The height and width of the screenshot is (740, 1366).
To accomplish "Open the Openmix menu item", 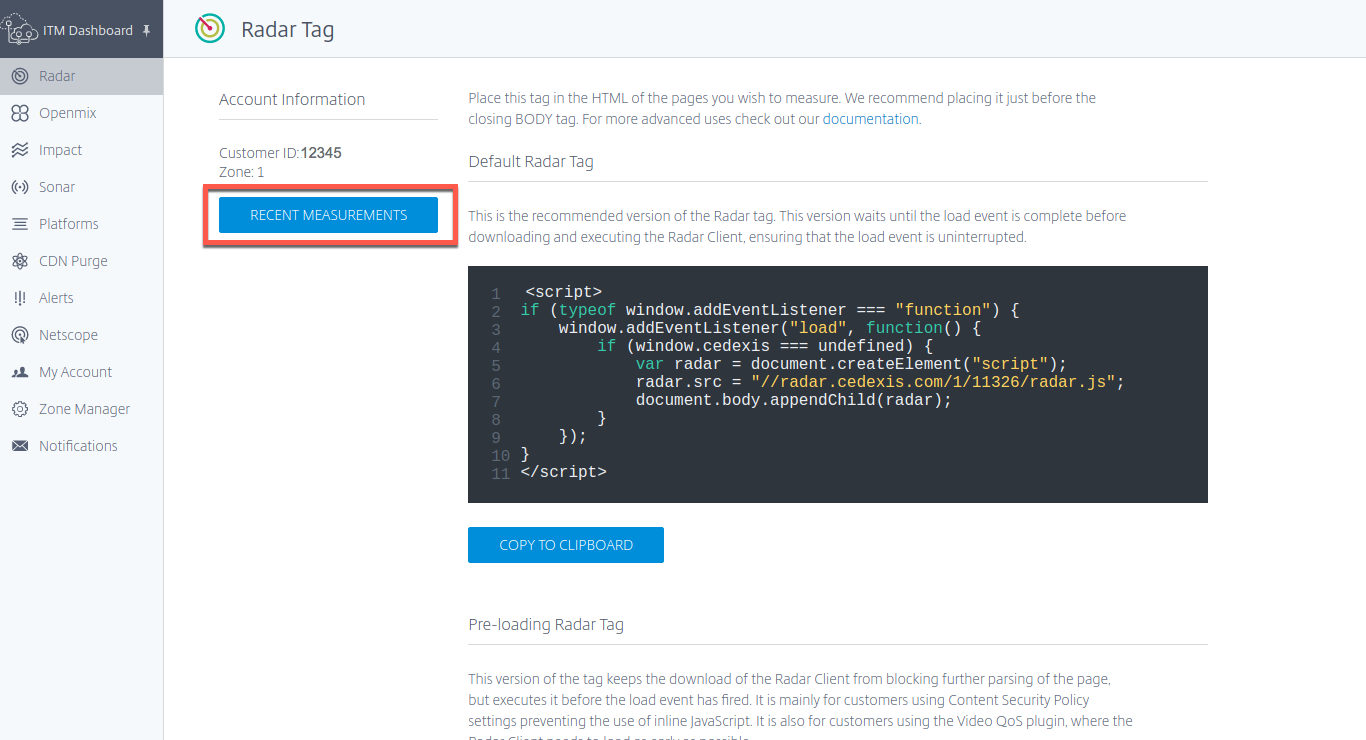I will (x=81, y=113).
